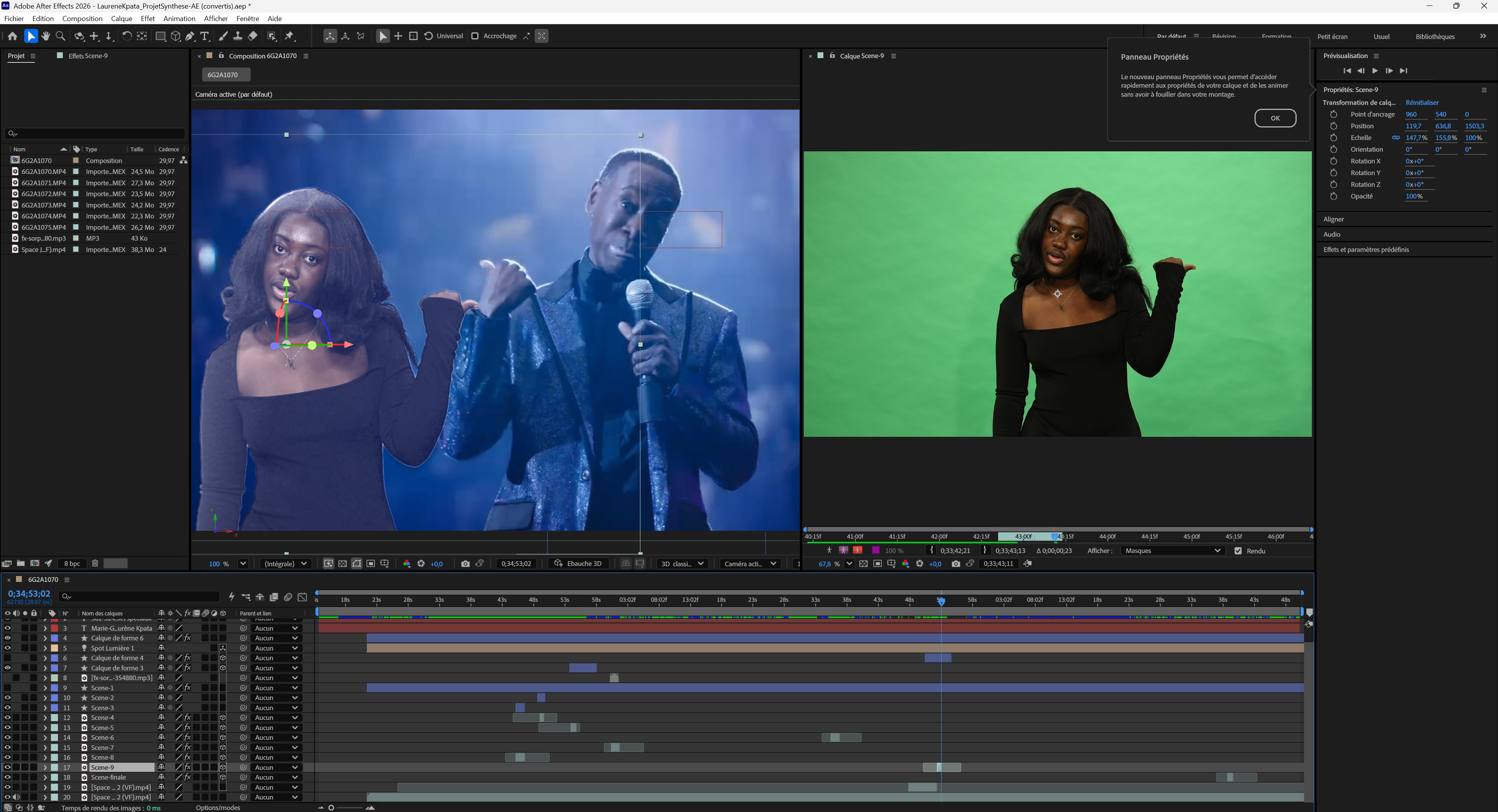Click OK in Panneau Propriétés popup

point(1275,118)
